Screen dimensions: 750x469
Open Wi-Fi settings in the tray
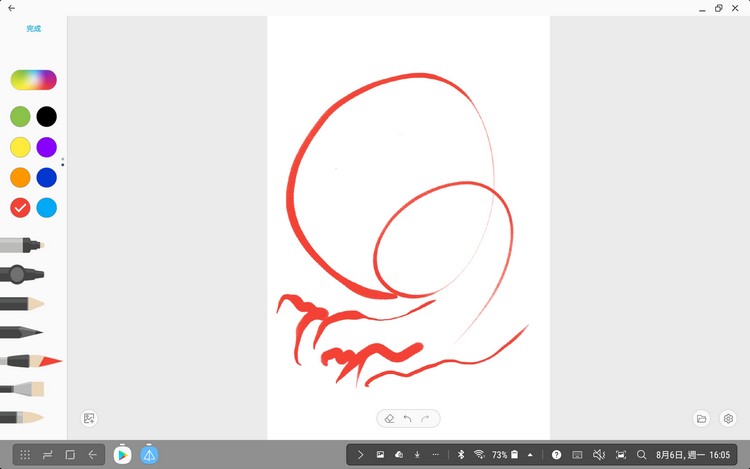point(479,455)
